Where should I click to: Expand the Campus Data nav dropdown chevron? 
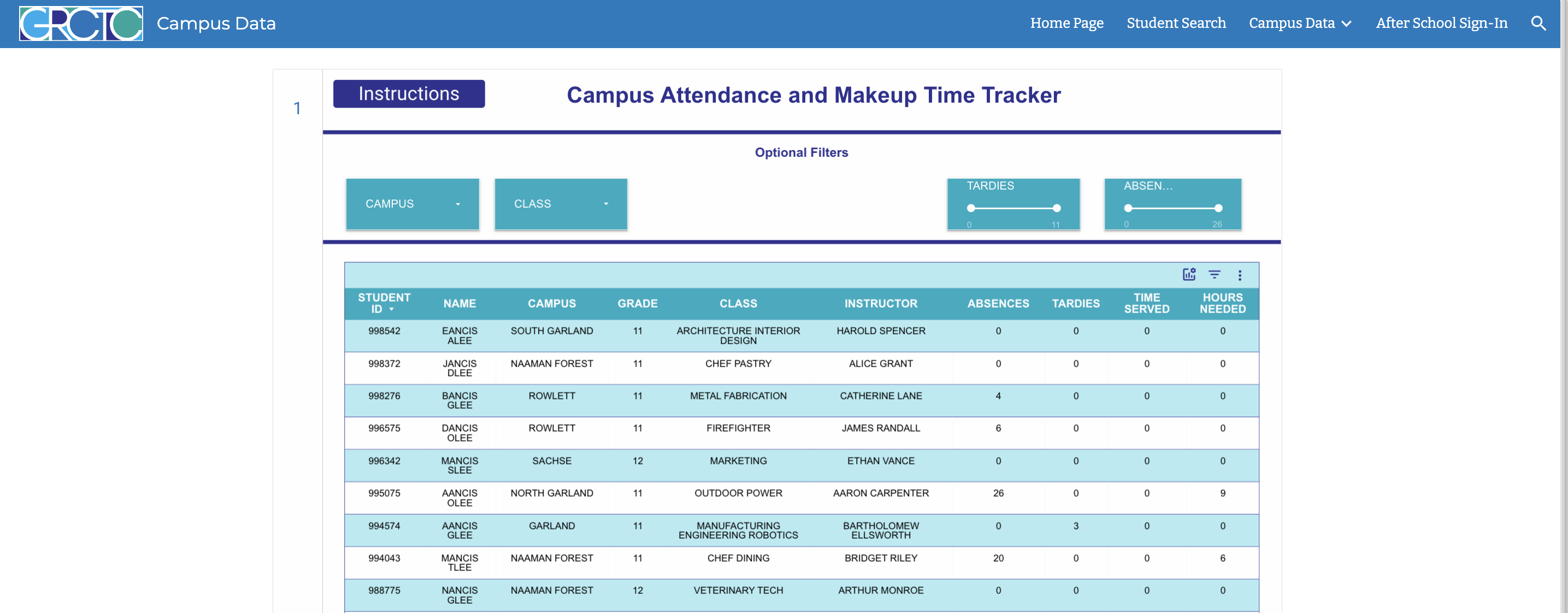coord(1346,23)
